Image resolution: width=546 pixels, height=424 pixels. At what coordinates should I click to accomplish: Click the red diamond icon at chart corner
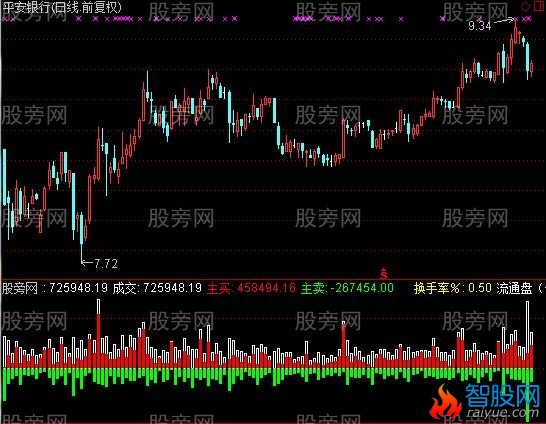coord(525,6)
